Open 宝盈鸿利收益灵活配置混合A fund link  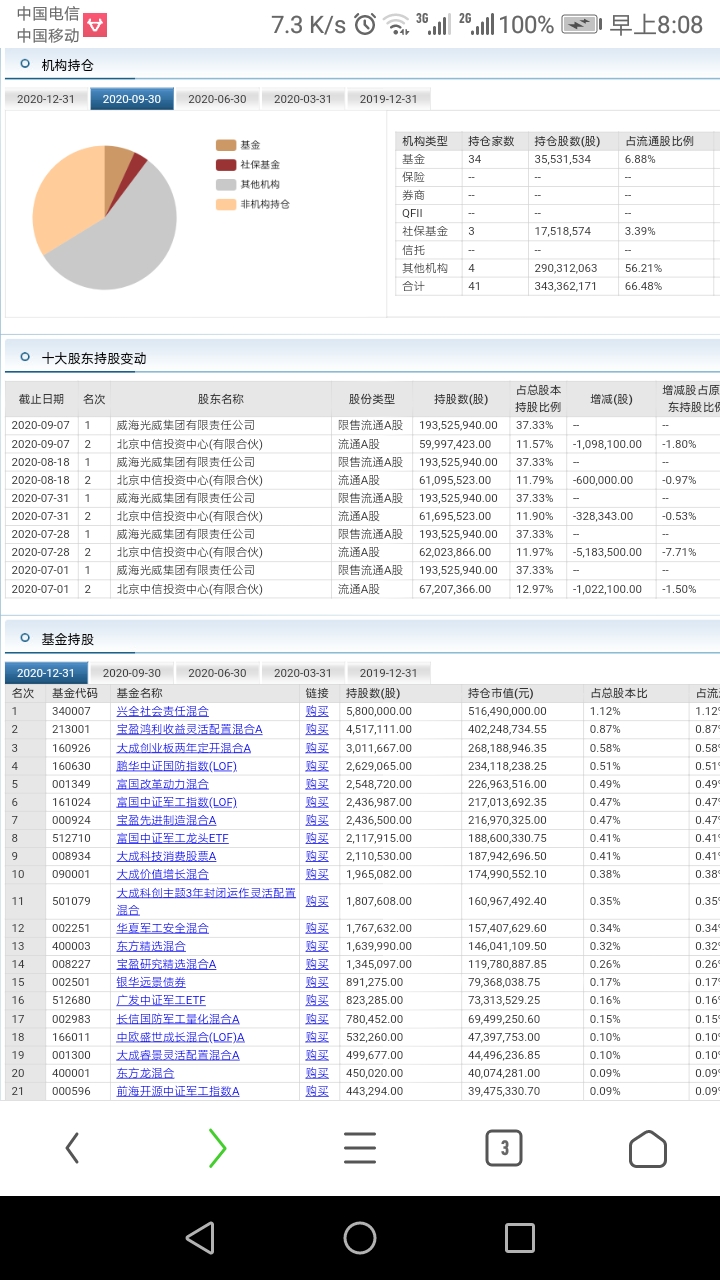[x=189, y=729]
